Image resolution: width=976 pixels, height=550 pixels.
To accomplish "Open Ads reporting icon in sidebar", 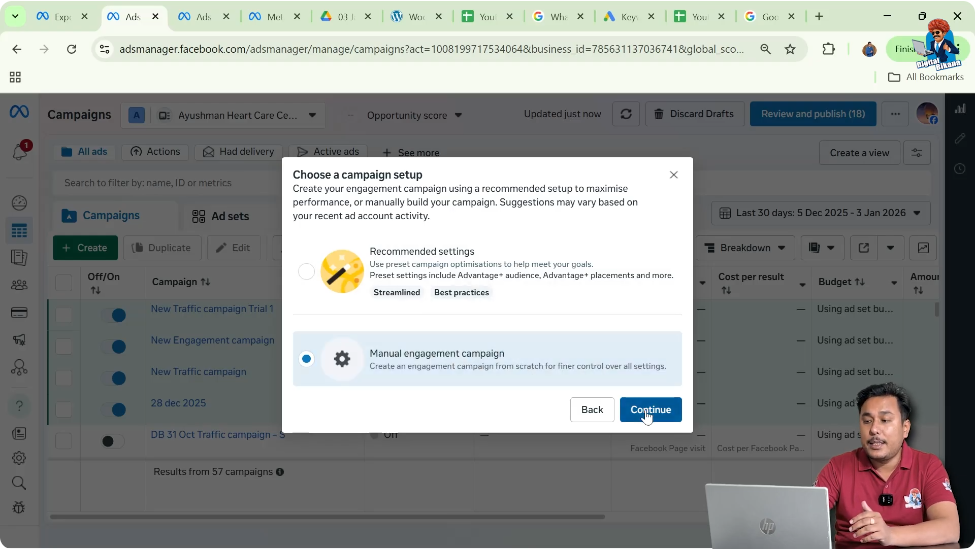I will point(19,258).
